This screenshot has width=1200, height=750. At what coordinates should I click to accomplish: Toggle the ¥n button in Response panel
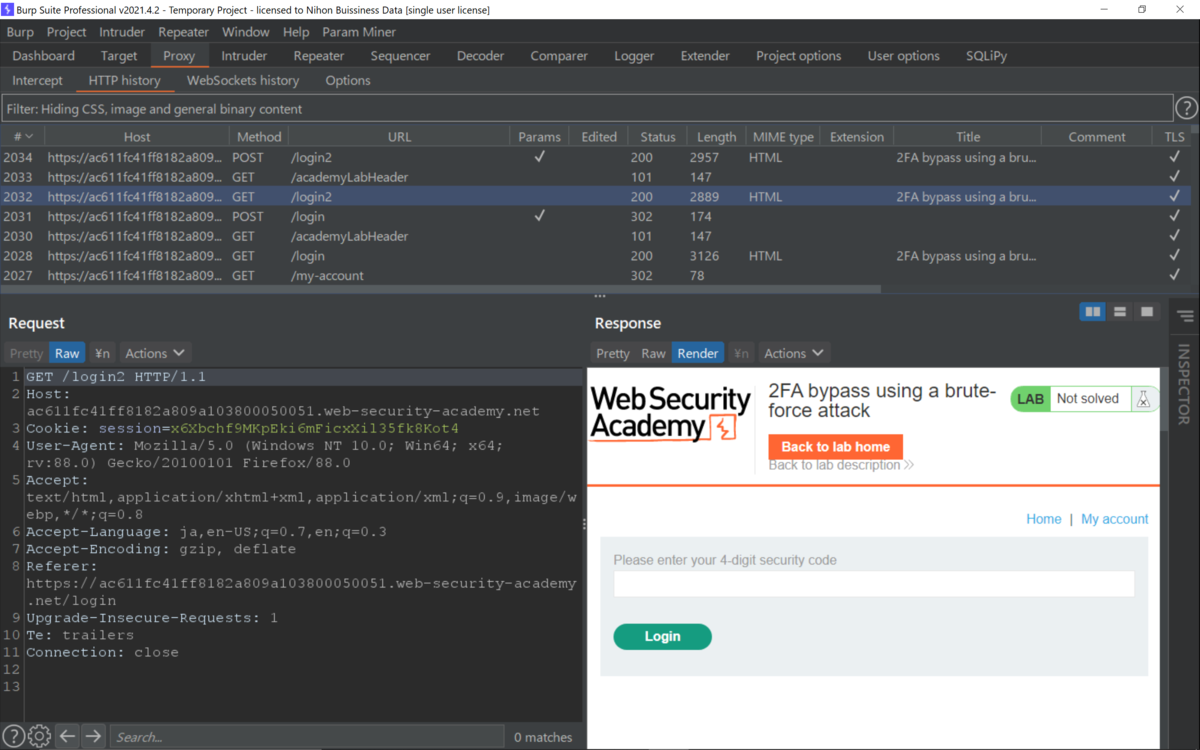[x=741, y=353]
